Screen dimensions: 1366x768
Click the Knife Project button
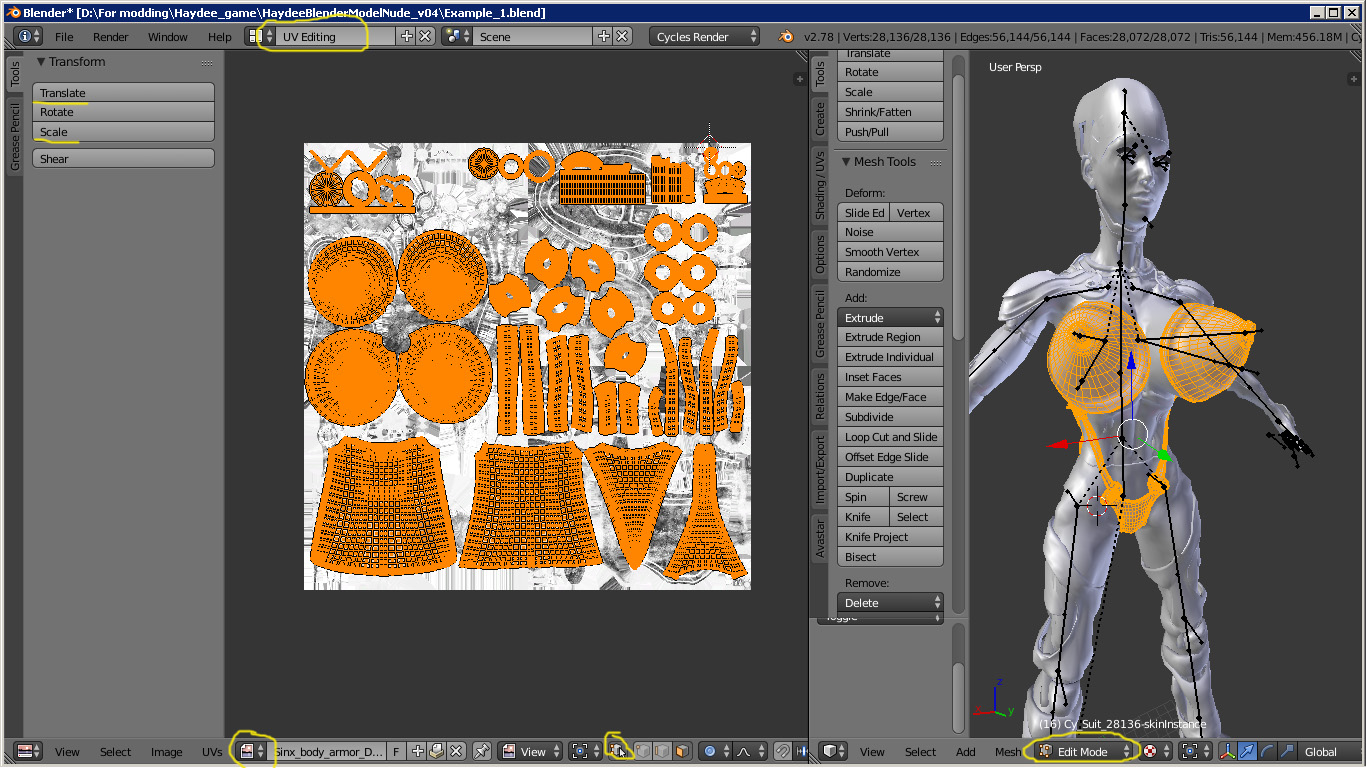[x=890, y=537]
